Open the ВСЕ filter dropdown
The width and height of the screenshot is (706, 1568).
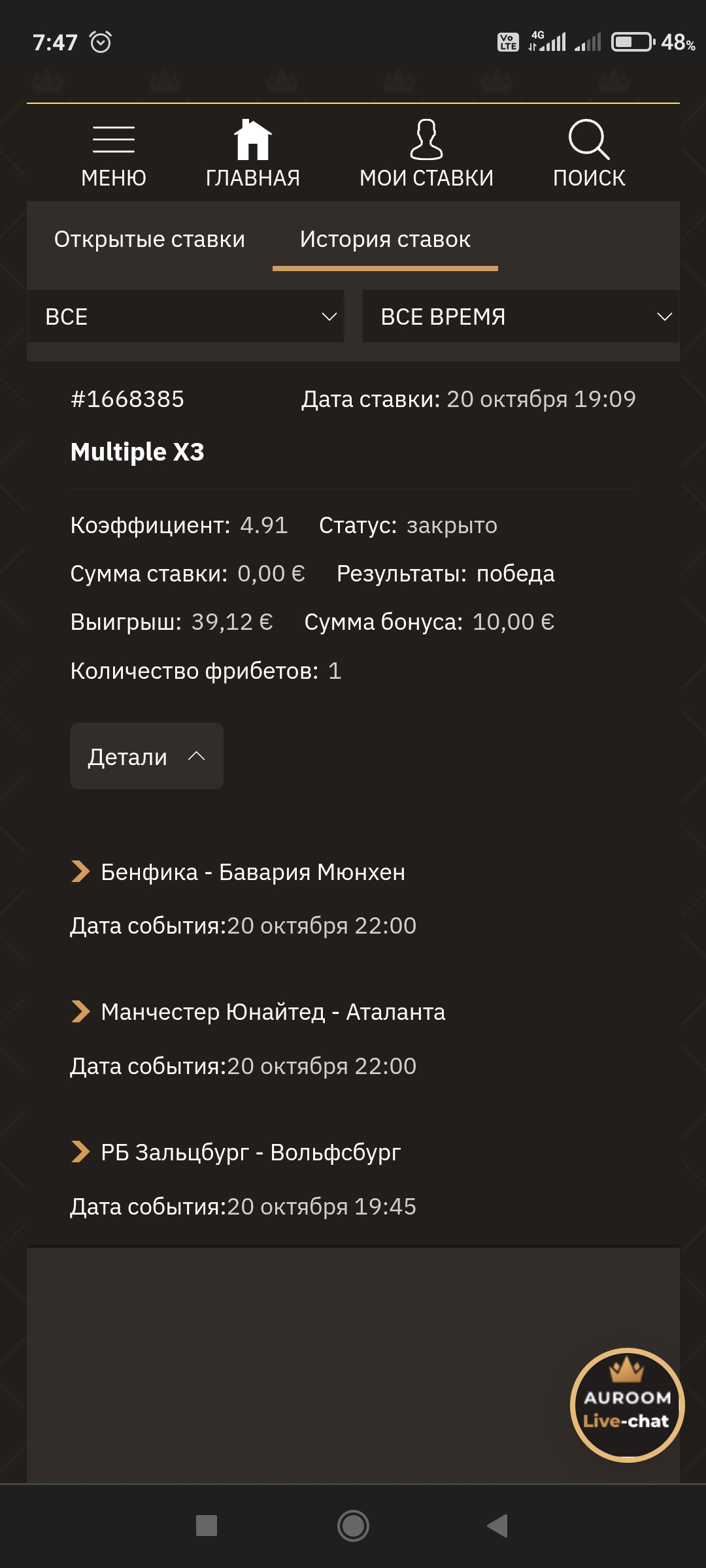(186, 317)
